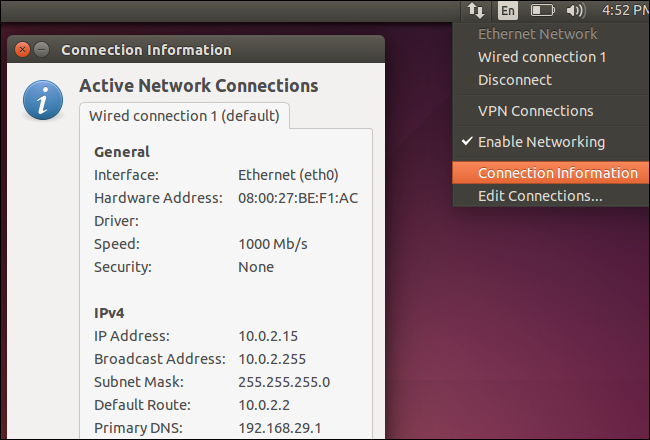Select the Wired connection 1 (default) tab

point(184,116)
